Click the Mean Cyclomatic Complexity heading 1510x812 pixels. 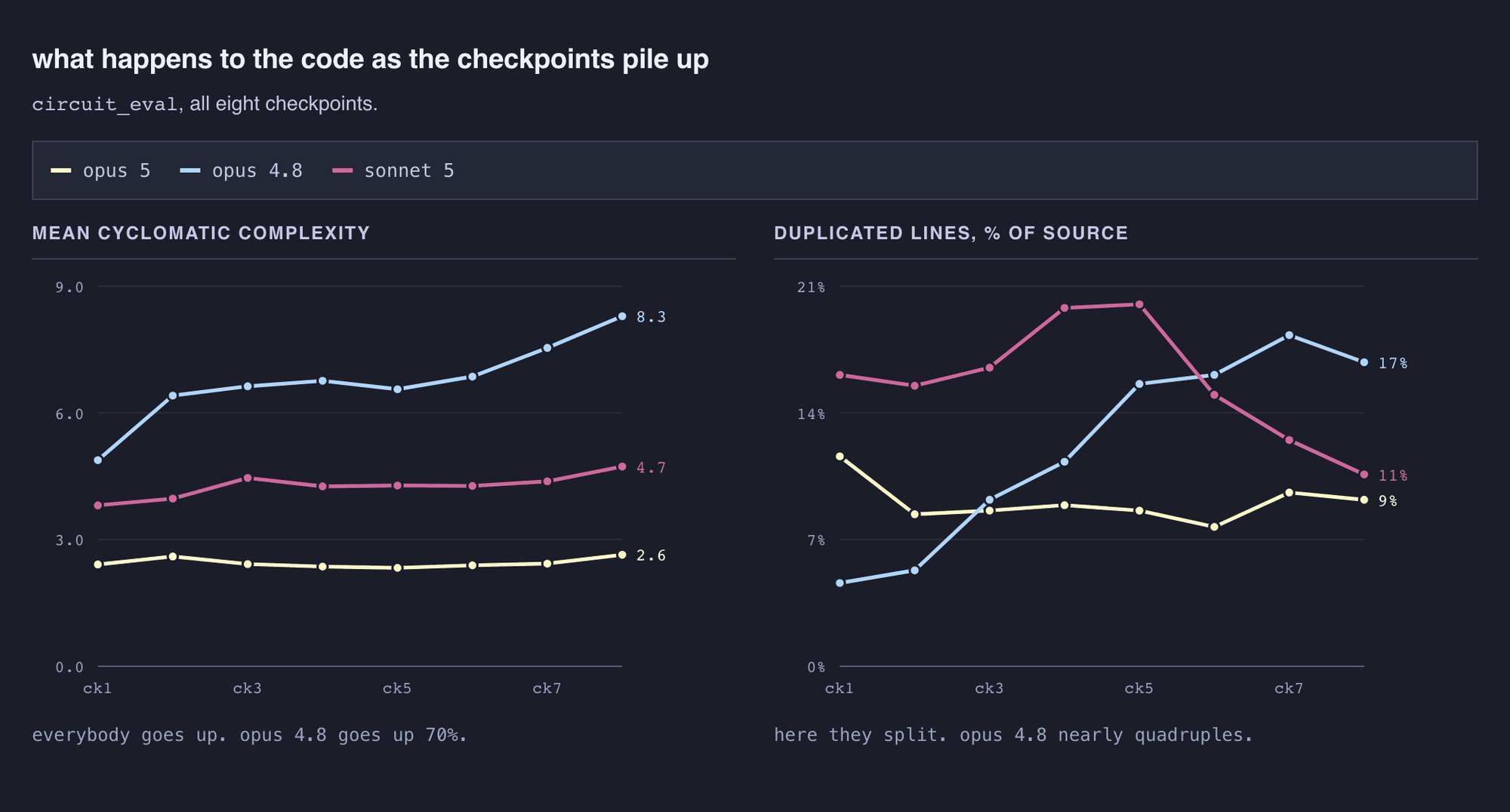(201, 233)
